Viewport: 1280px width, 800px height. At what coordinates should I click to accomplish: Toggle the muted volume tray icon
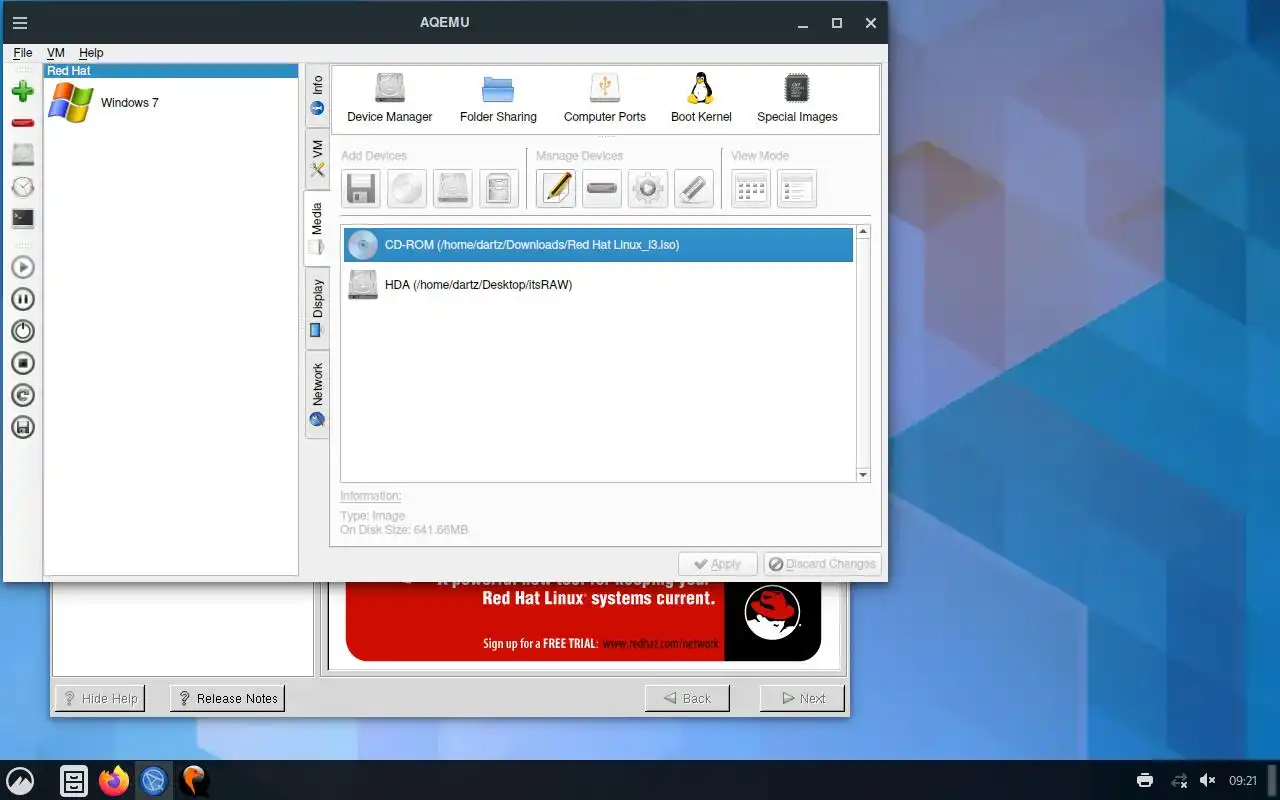click(x=1208, y=780)
